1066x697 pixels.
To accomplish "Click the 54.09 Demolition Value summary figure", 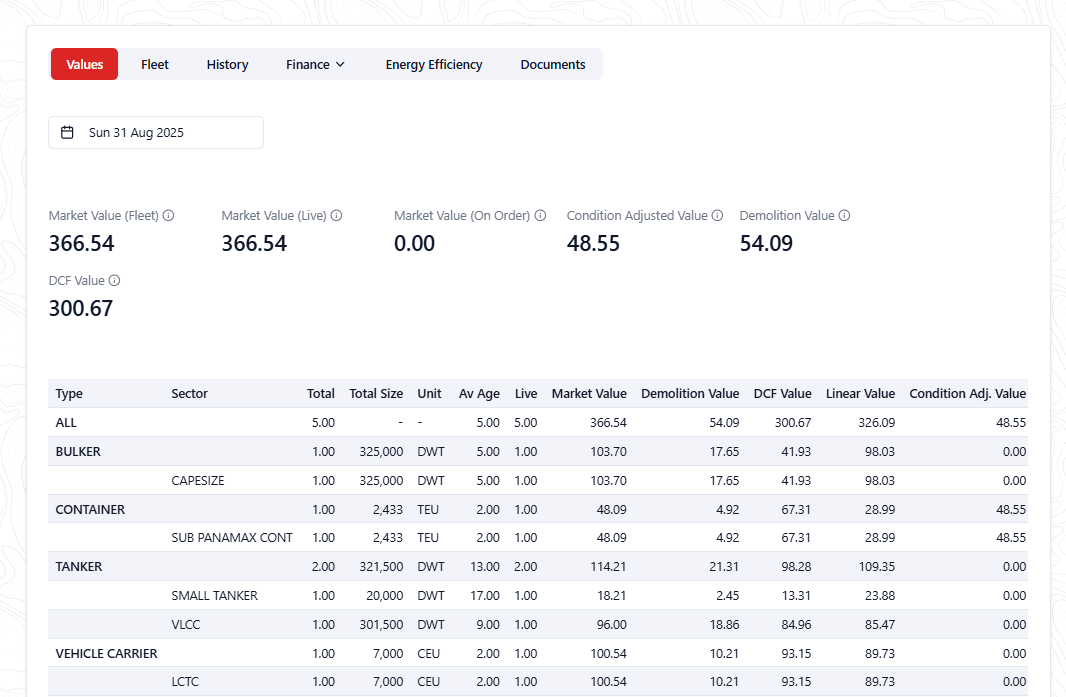I will (766, 243).
